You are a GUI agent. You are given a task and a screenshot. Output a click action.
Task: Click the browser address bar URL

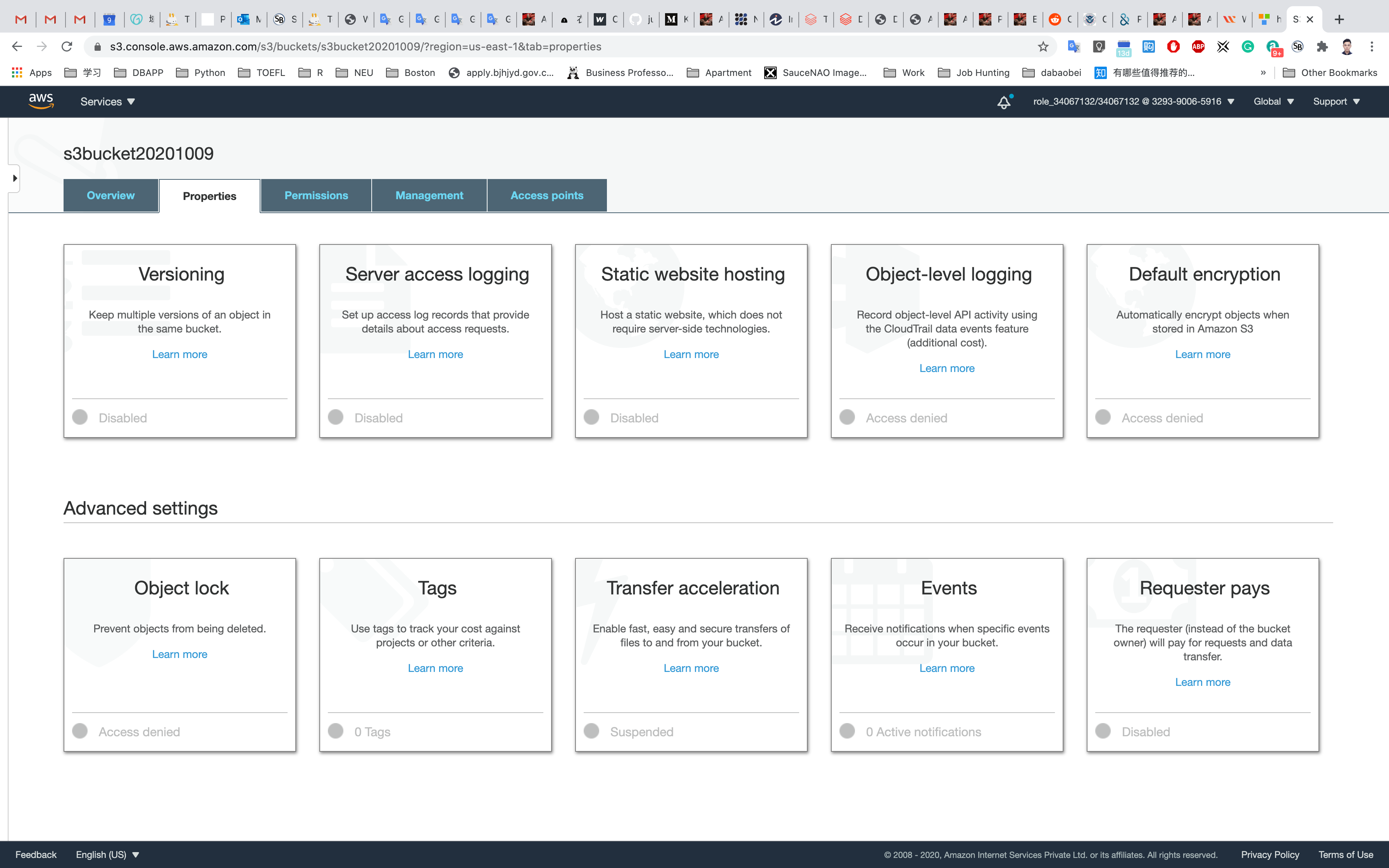point(355,46)
